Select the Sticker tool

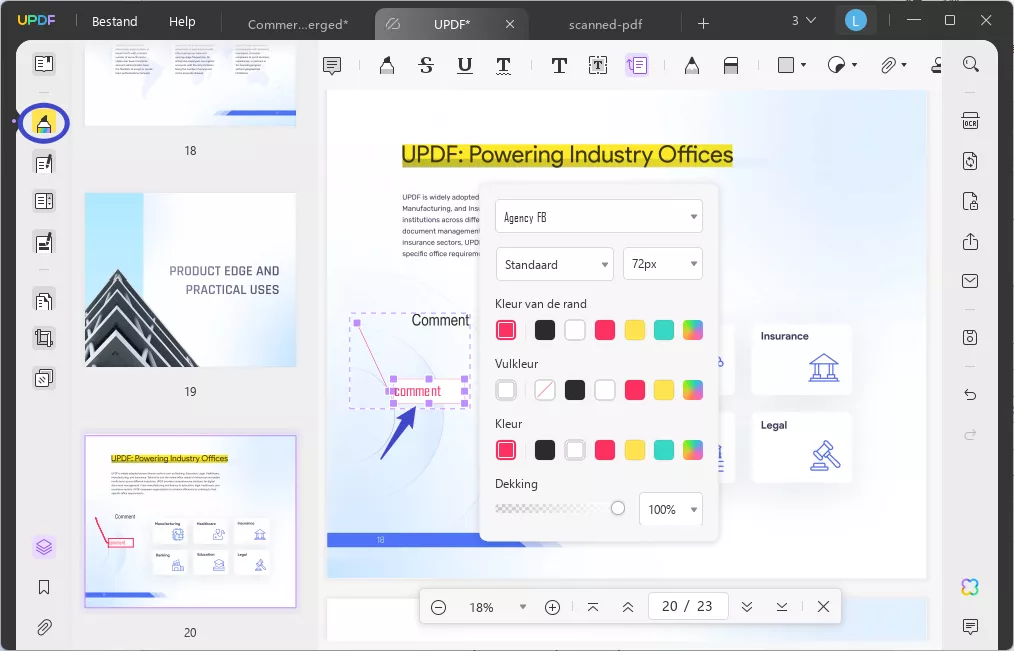tap(836, 65)
